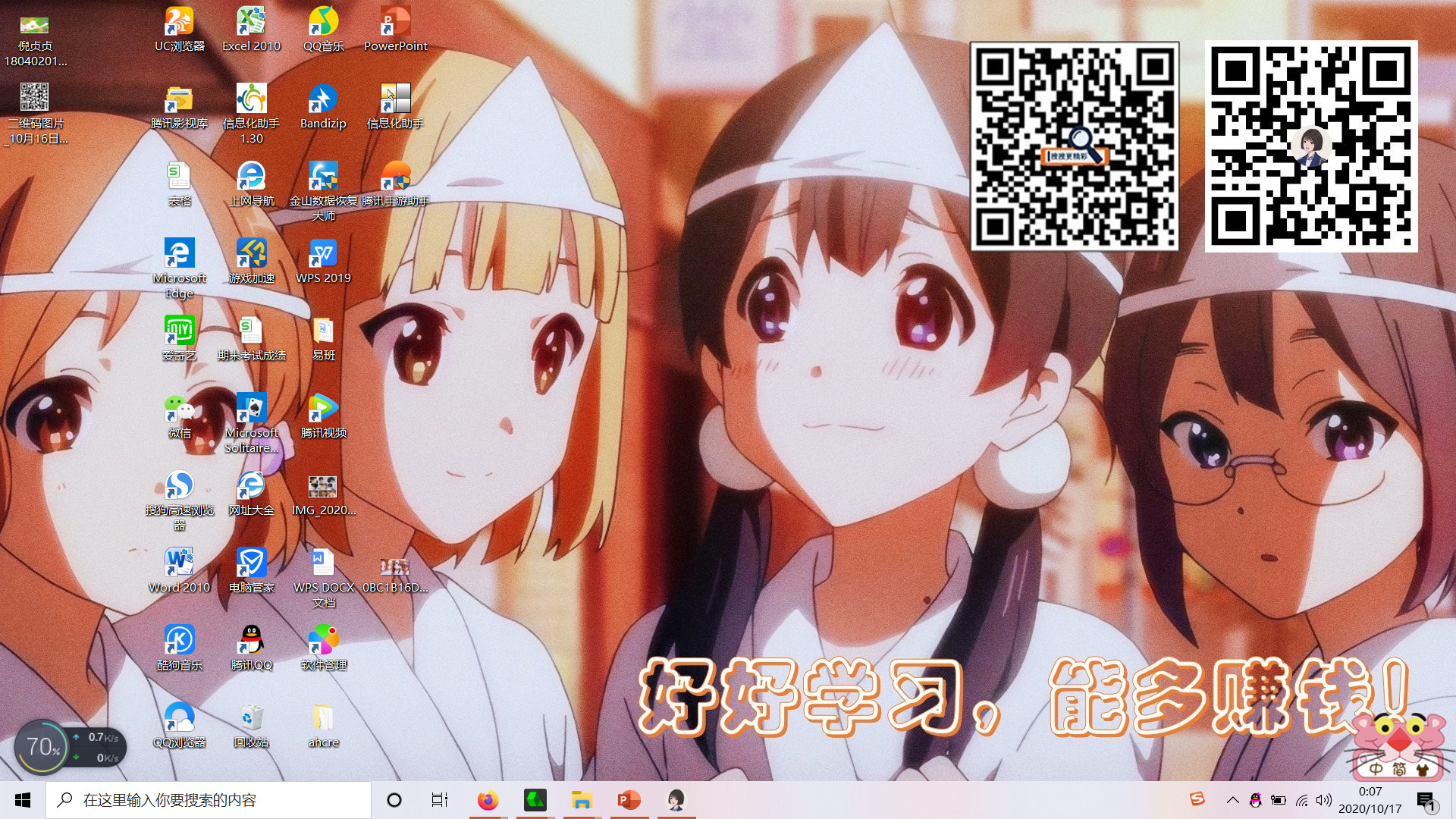Open Task View on the taskbar
The image size is (1456, 819).
pos(440,800)
